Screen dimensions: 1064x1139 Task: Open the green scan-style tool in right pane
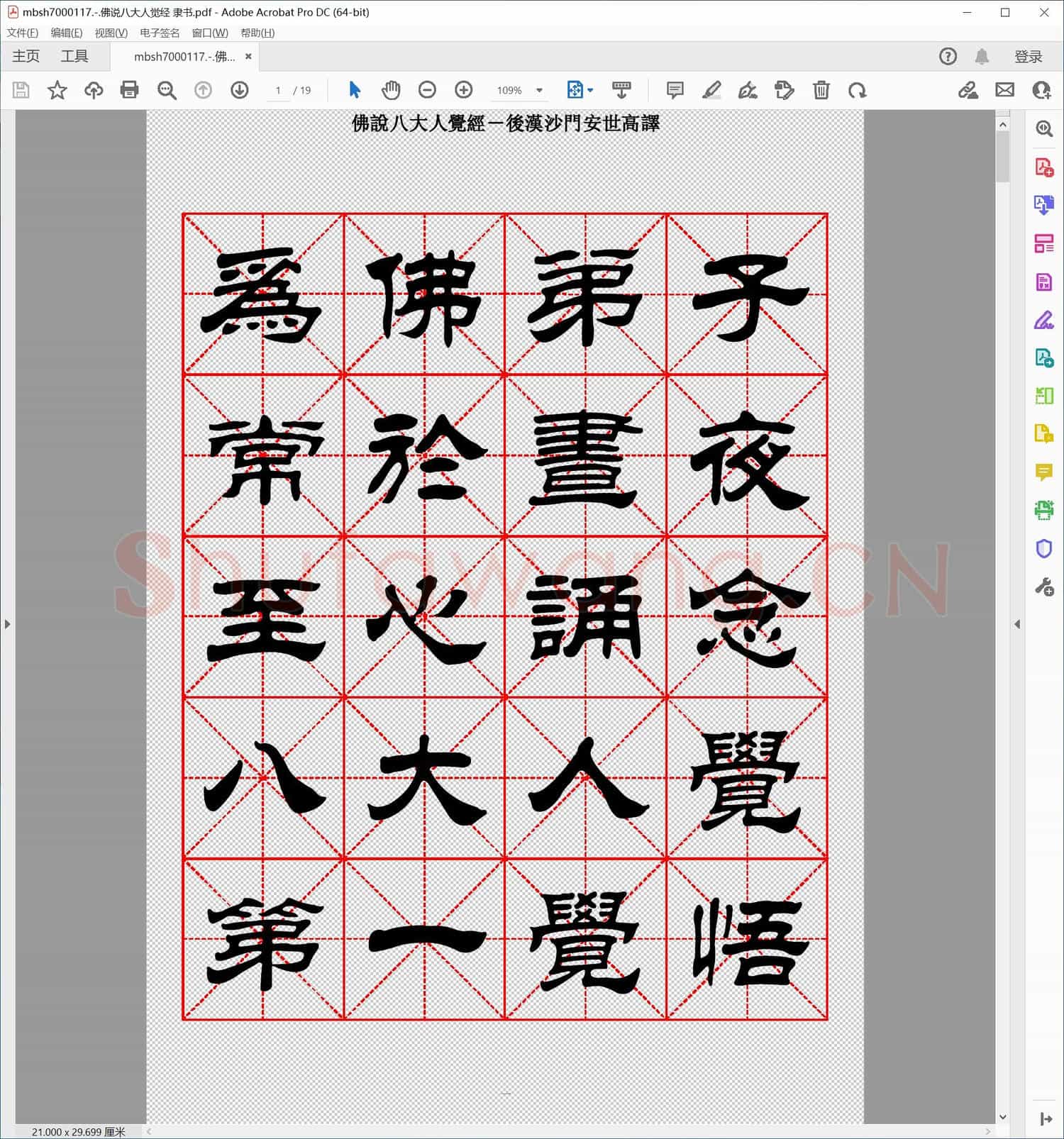[1044, 510]
